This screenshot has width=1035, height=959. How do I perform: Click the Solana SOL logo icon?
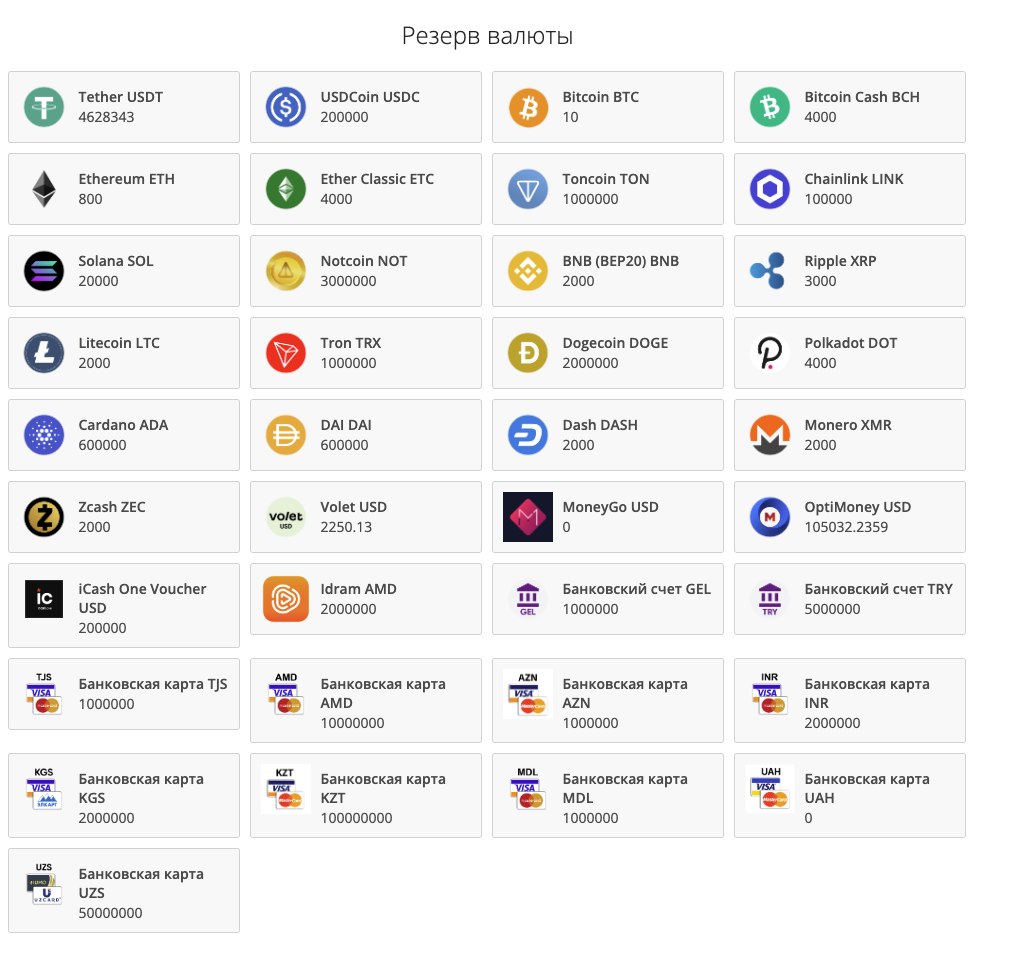pos(44,271)
